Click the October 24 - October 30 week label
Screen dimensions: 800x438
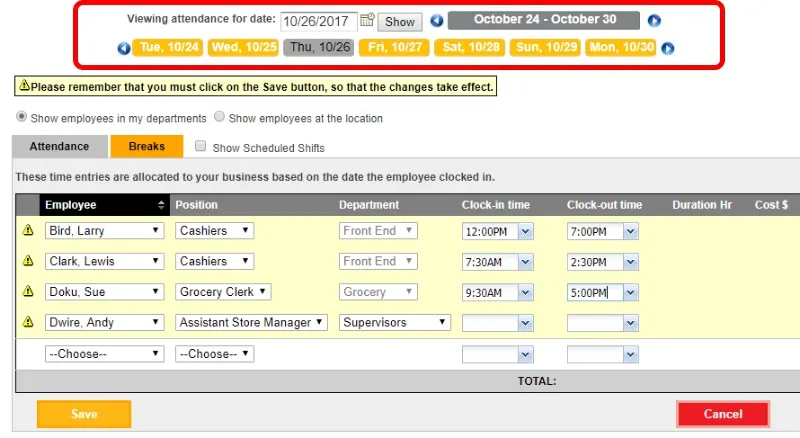(x=544, y=20)
